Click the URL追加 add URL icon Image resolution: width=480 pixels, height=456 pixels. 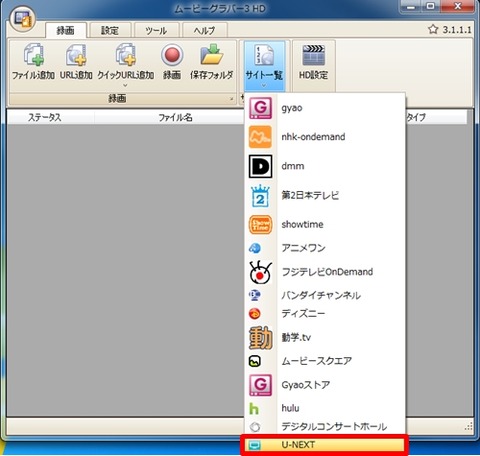coord(76,55)
